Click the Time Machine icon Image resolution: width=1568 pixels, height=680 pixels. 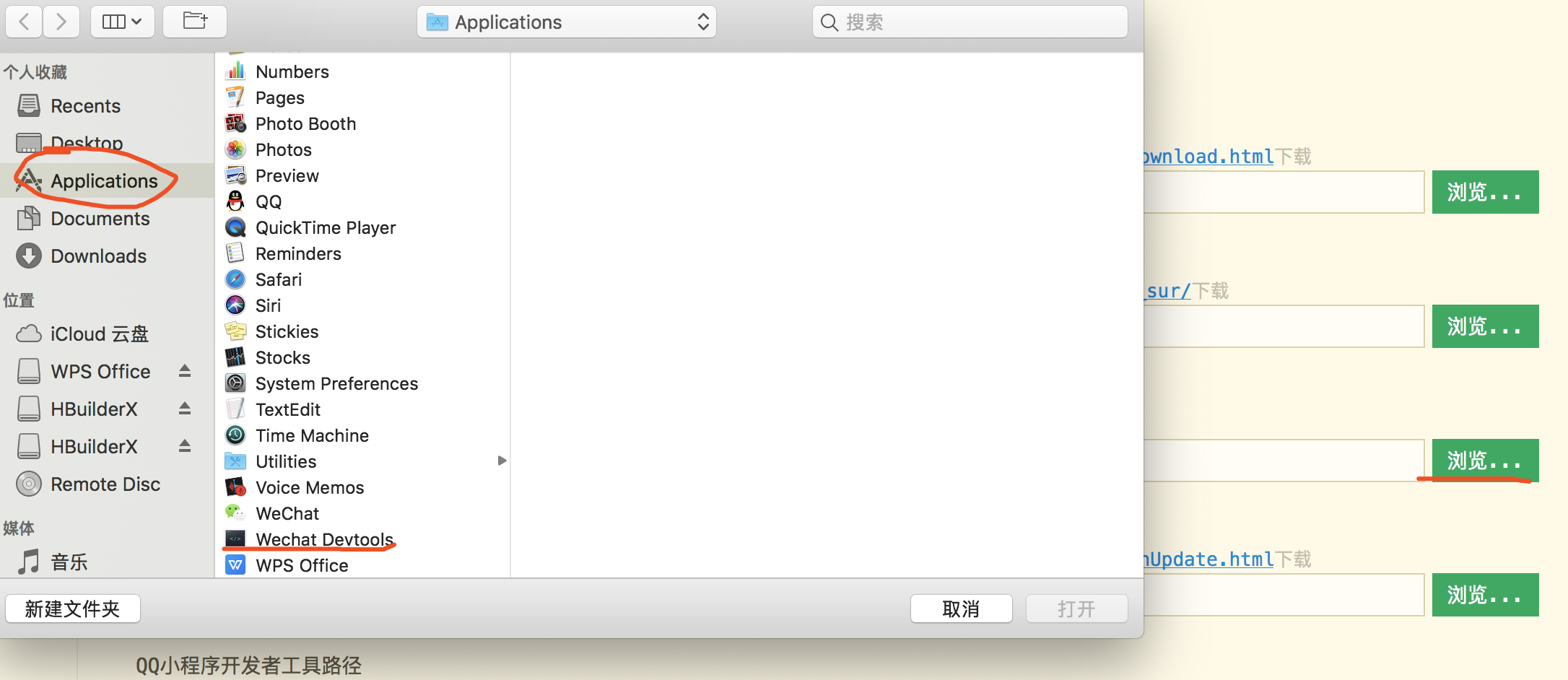tap(235, 435)
